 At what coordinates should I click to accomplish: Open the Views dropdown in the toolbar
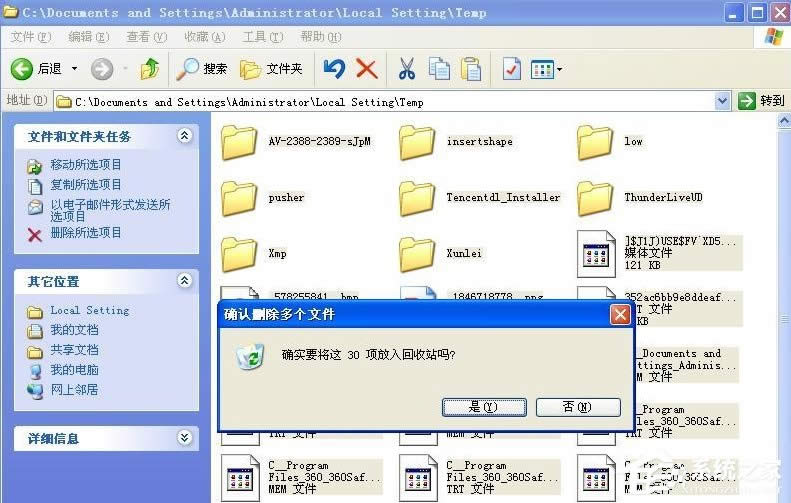(546, 69)
